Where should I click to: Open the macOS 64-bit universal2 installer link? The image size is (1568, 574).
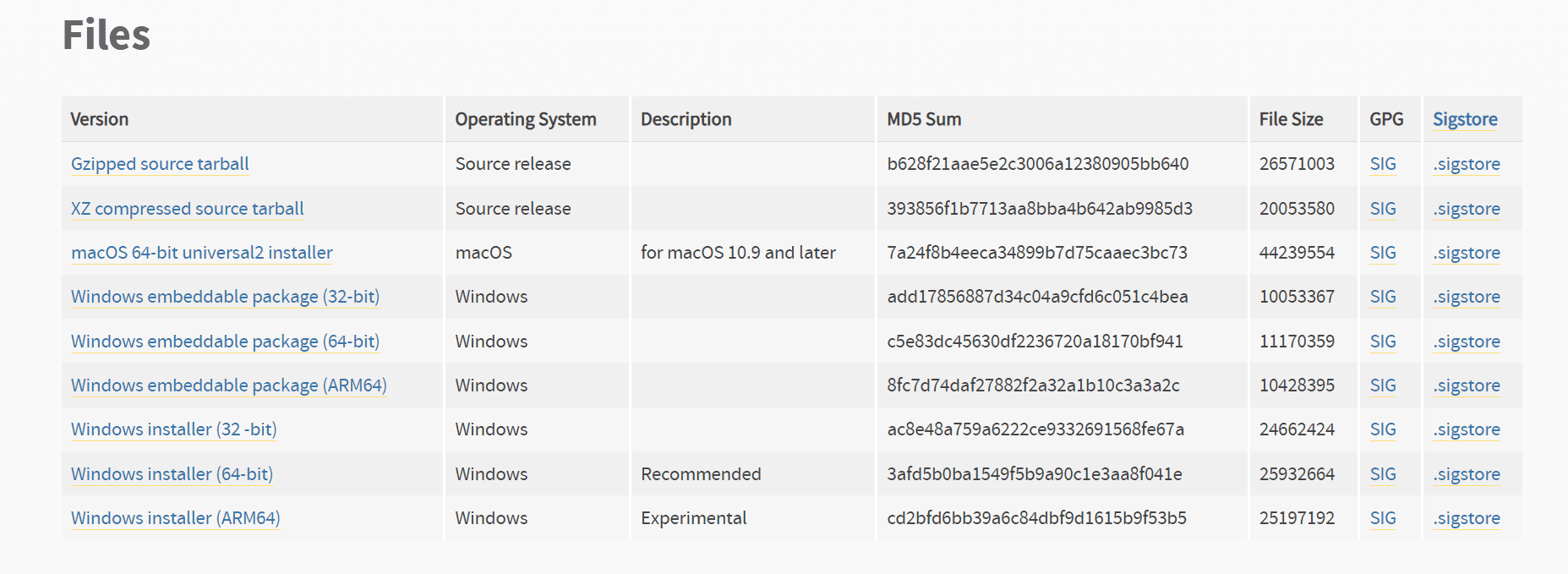(x=201, y=252)
